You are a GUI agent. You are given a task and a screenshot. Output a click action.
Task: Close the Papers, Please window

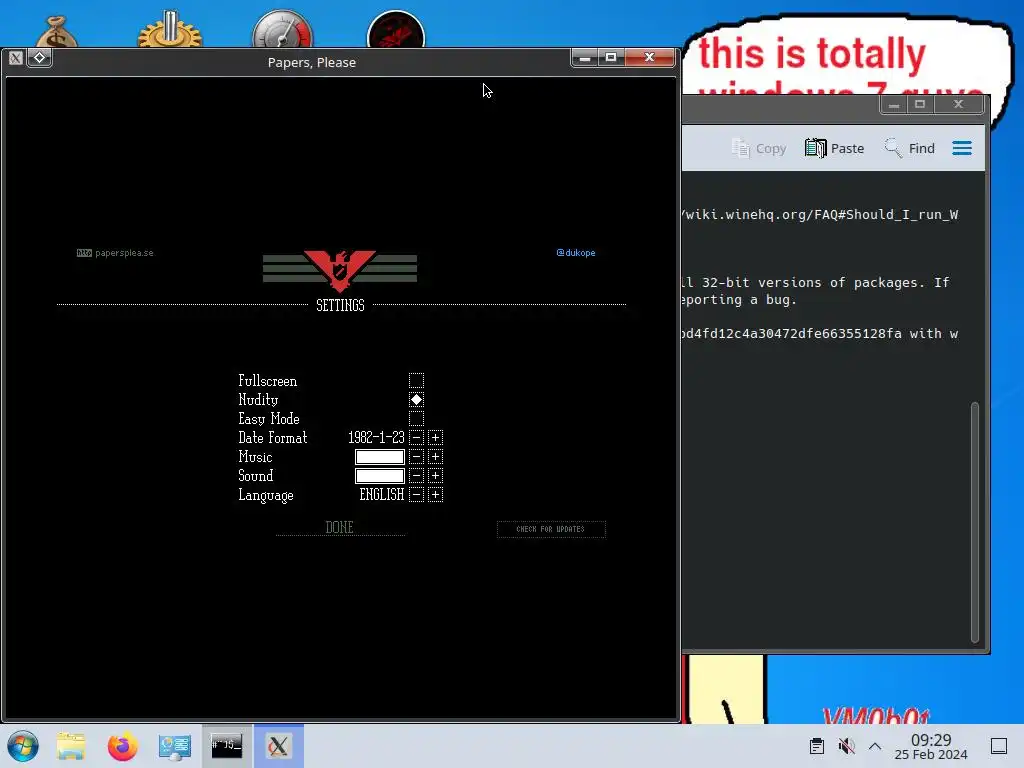(649, 57)
